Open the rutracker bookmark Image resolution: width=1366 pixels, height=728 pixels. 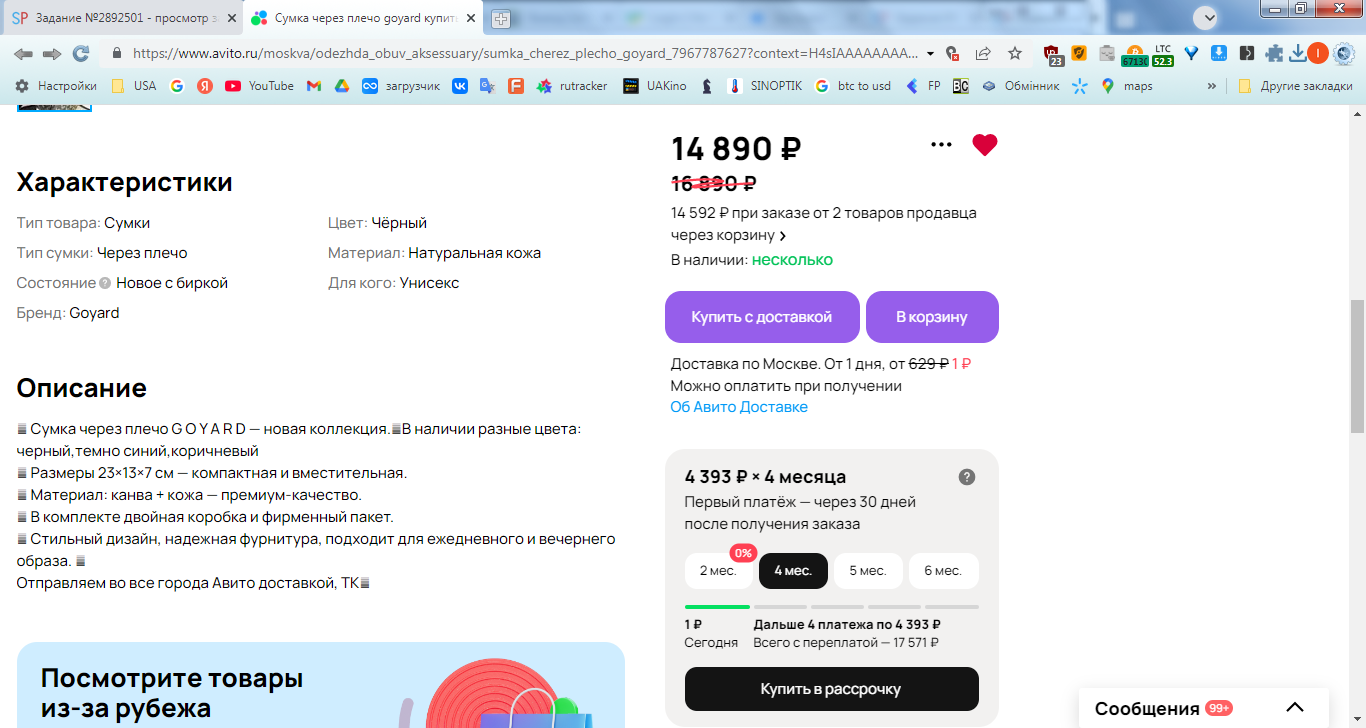pyautogui.click(x=572, y=86)
